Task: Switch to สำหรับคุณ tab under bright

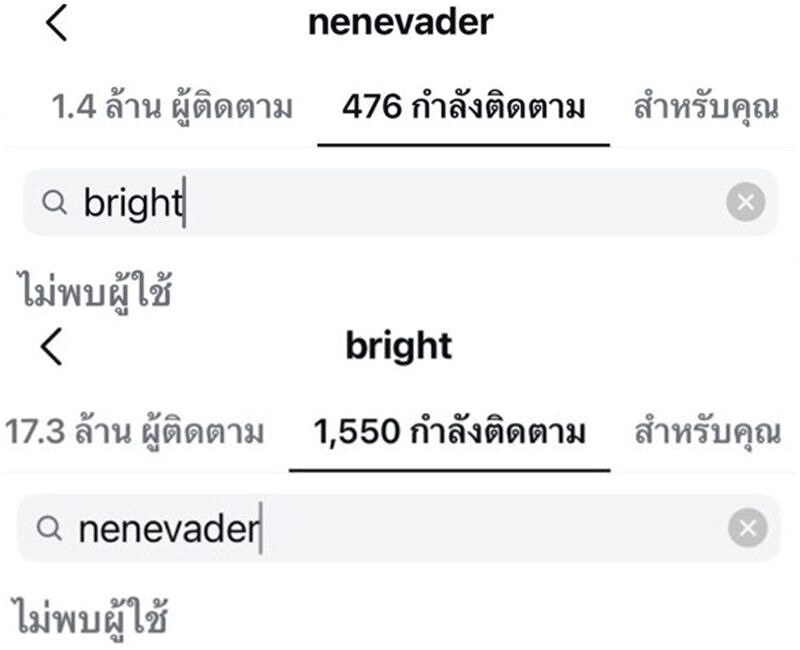Action: pos(706,433)
